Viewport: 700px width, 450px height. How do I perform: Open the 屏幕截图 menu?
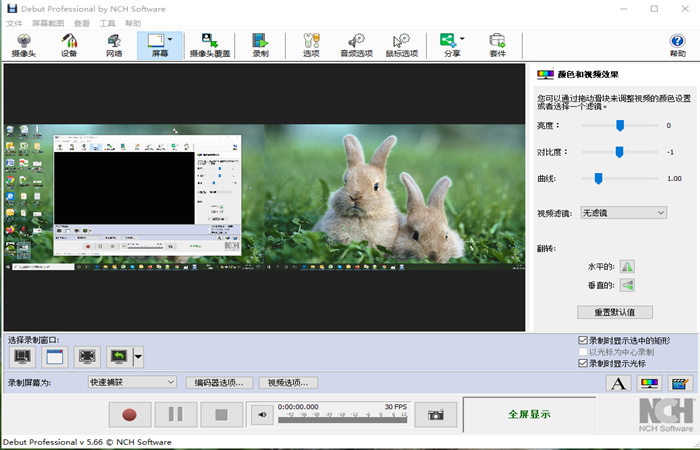47,23
